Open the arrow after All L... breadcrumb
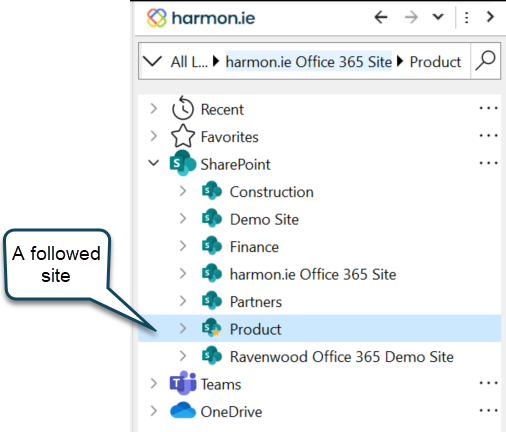506x432 pixels. 216,61
